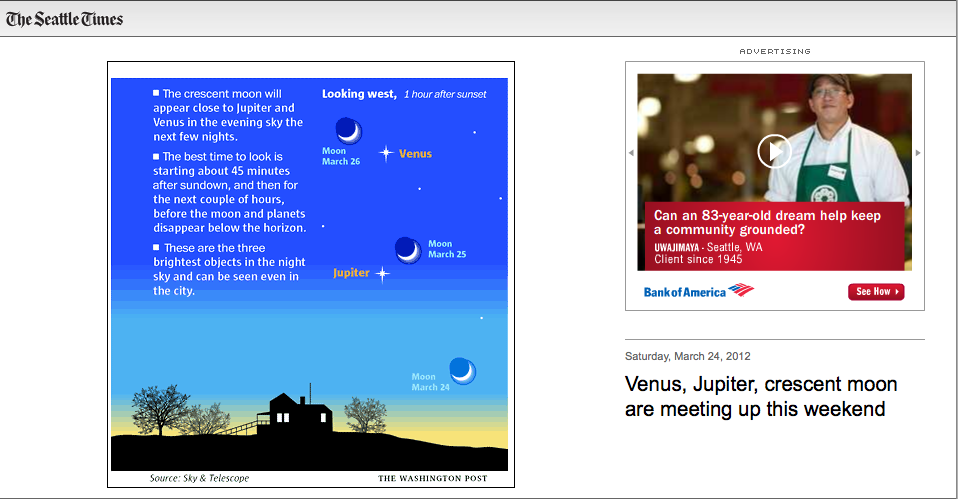The height and width of the screenshot is (499, 958).
Task: Click the ad's right arrow
Action: [x=918, y=153]
